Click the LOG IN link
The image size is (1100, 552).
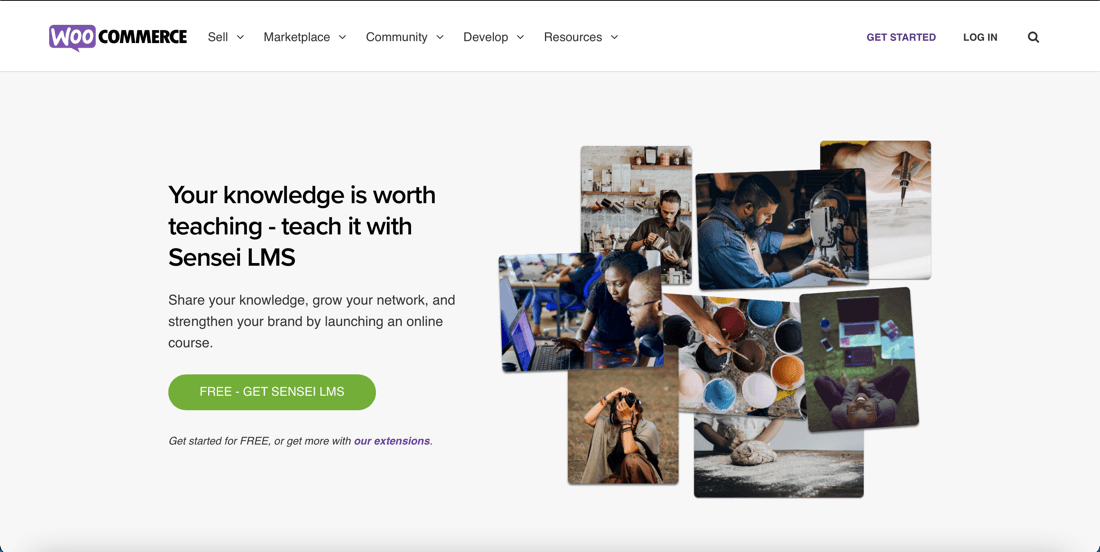[x=980, y=37]
